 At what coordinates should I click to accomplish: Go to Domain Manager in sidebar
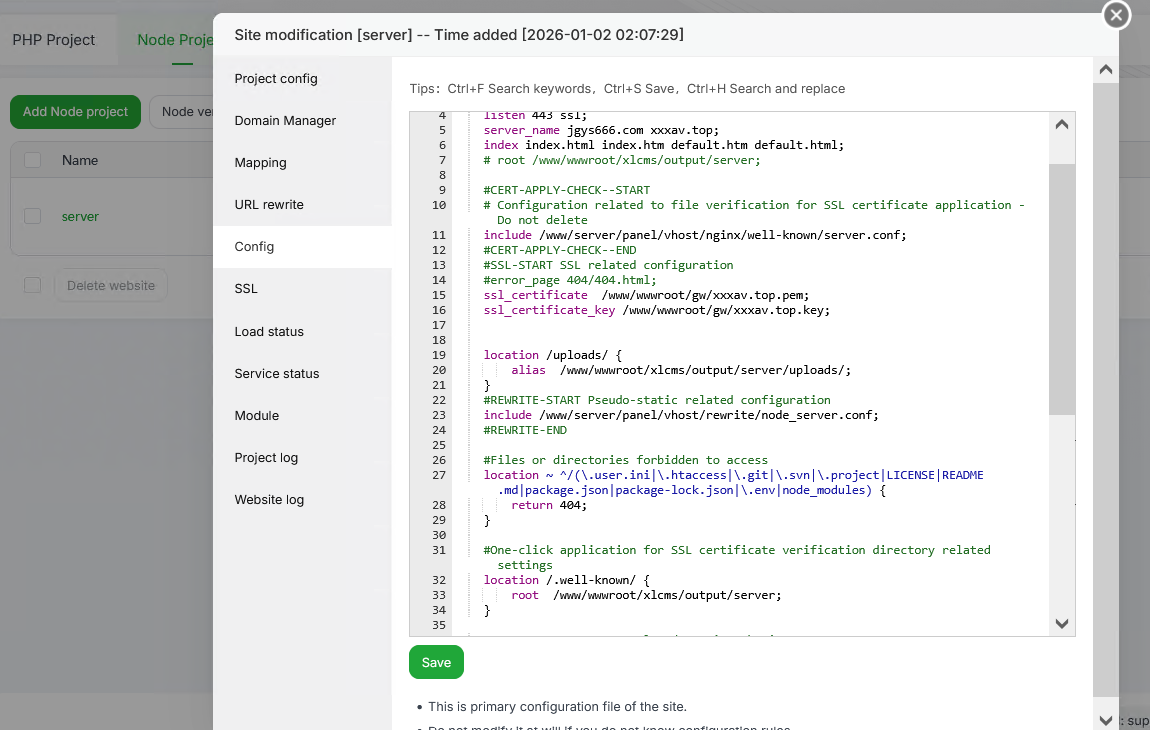(x=285, y=121)
